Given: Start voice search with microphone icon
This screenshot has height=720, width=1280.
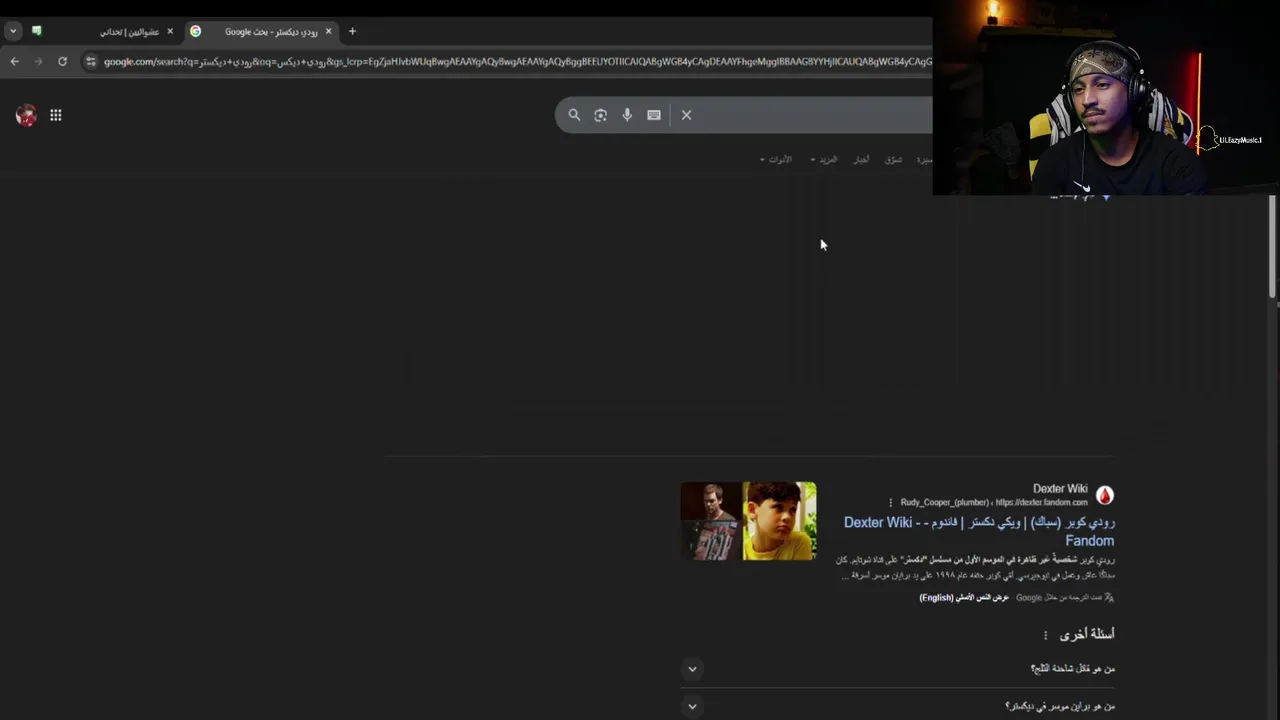Looking at the screenshot, I should tap(627, 115).
